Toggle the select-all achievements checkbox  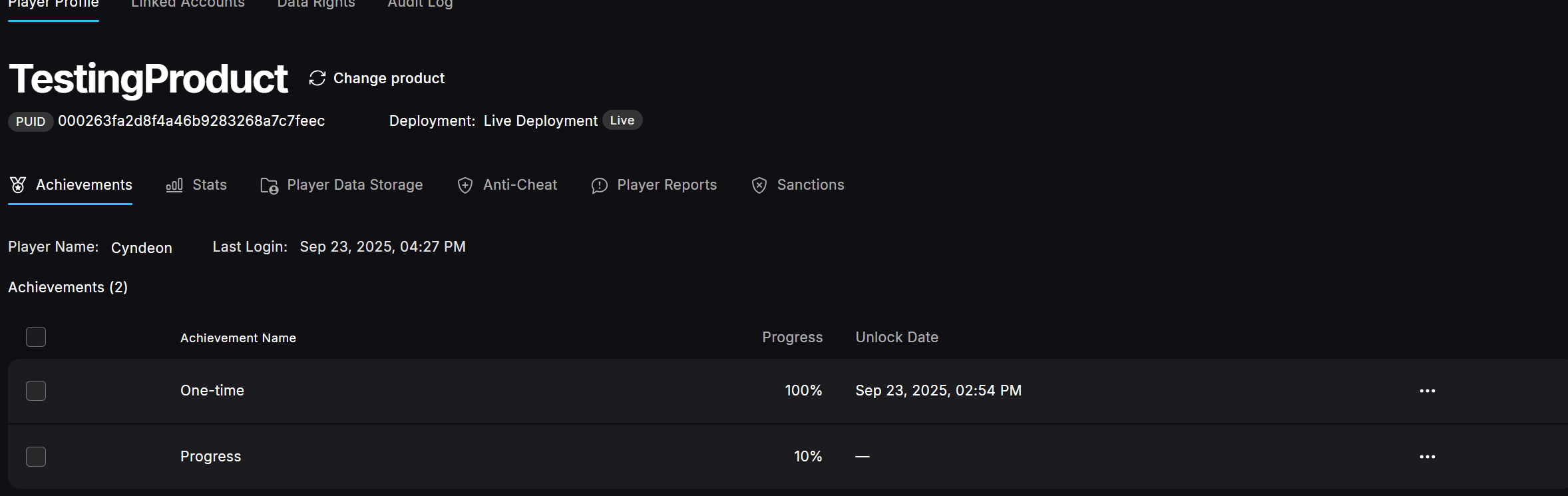pyautogui.click(x=36, y=337)
